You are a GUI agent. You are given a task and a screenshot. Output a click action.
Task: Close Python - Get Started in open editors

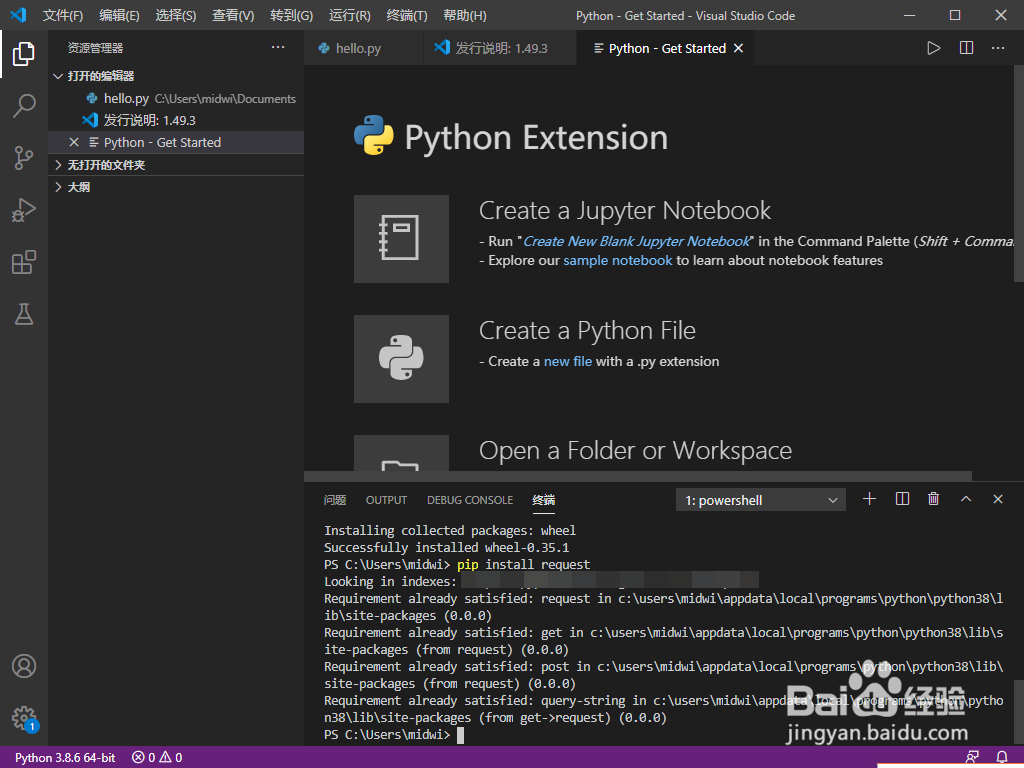tap(74, 142)
